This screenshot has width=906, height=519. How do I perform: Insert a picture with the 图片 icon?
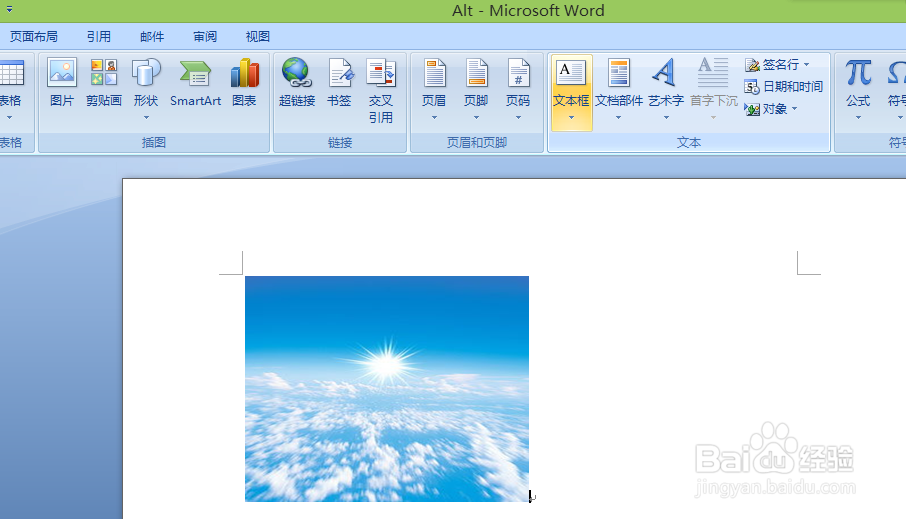61,73
